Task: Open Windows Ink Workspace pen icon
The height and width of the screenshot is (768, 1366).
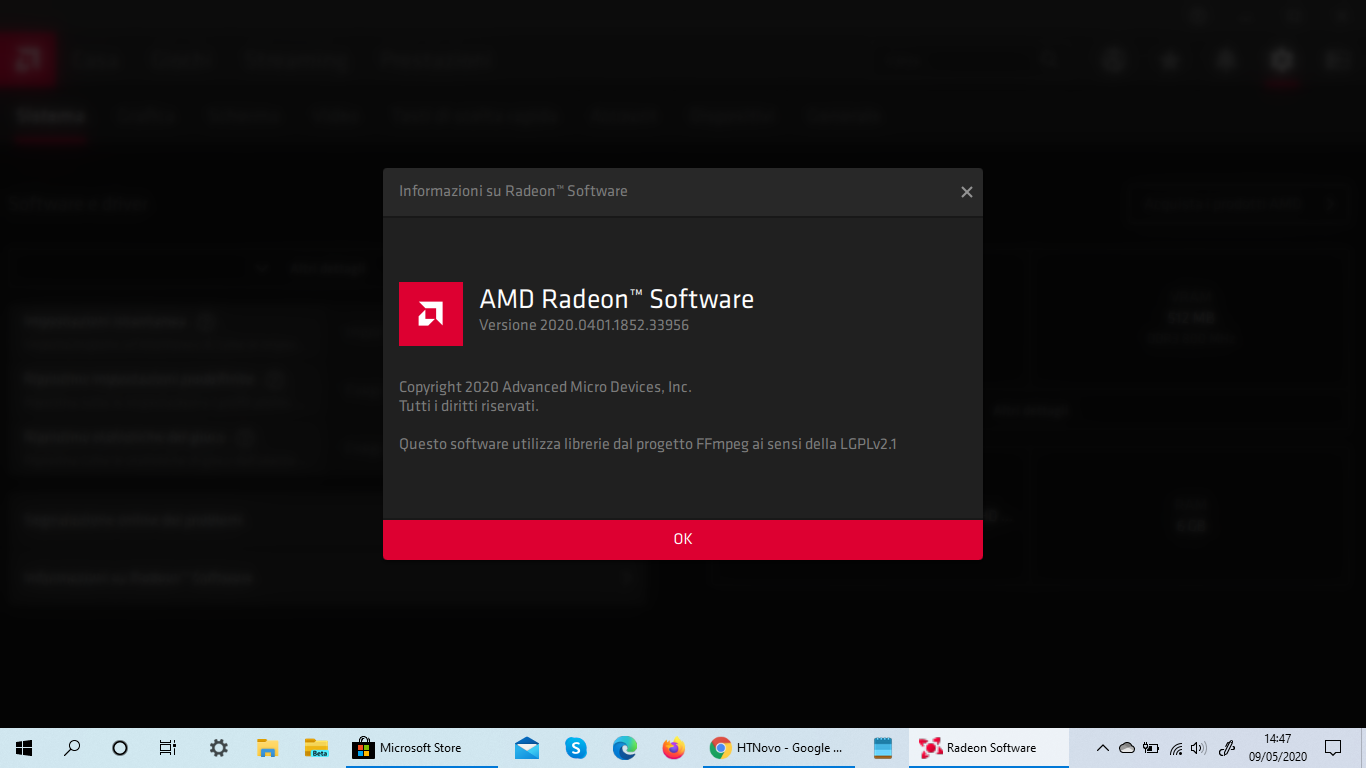Action: (1229, 748)
